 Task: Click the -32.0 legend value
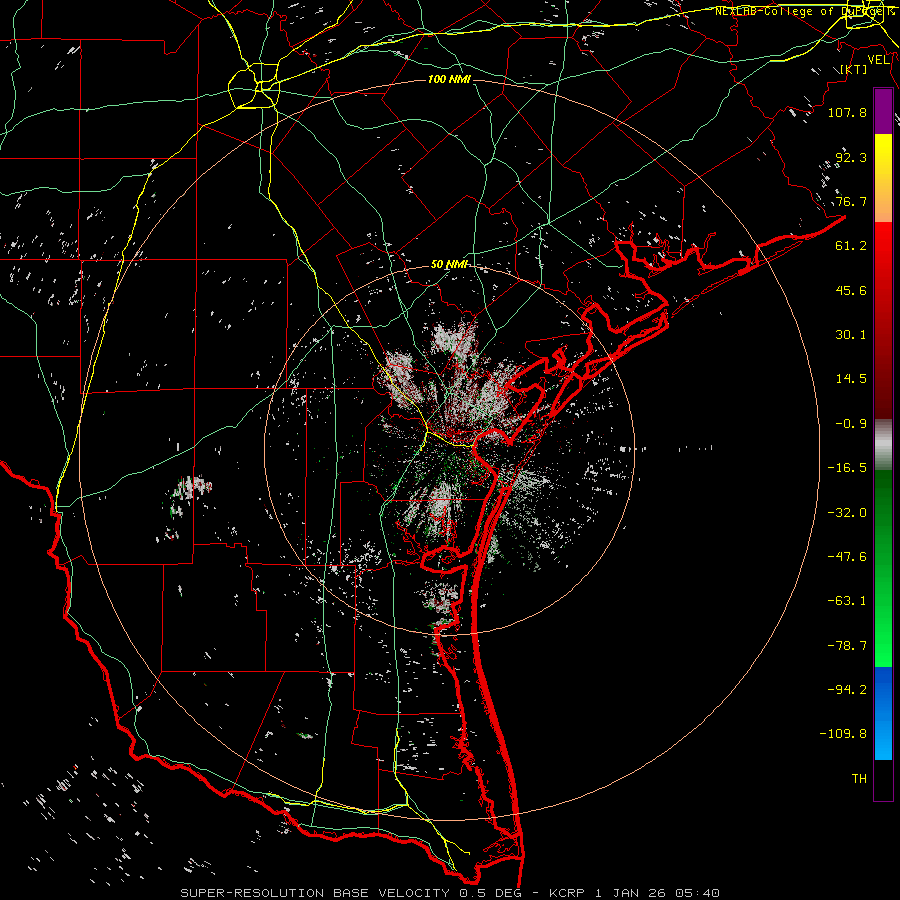(847, 513)
